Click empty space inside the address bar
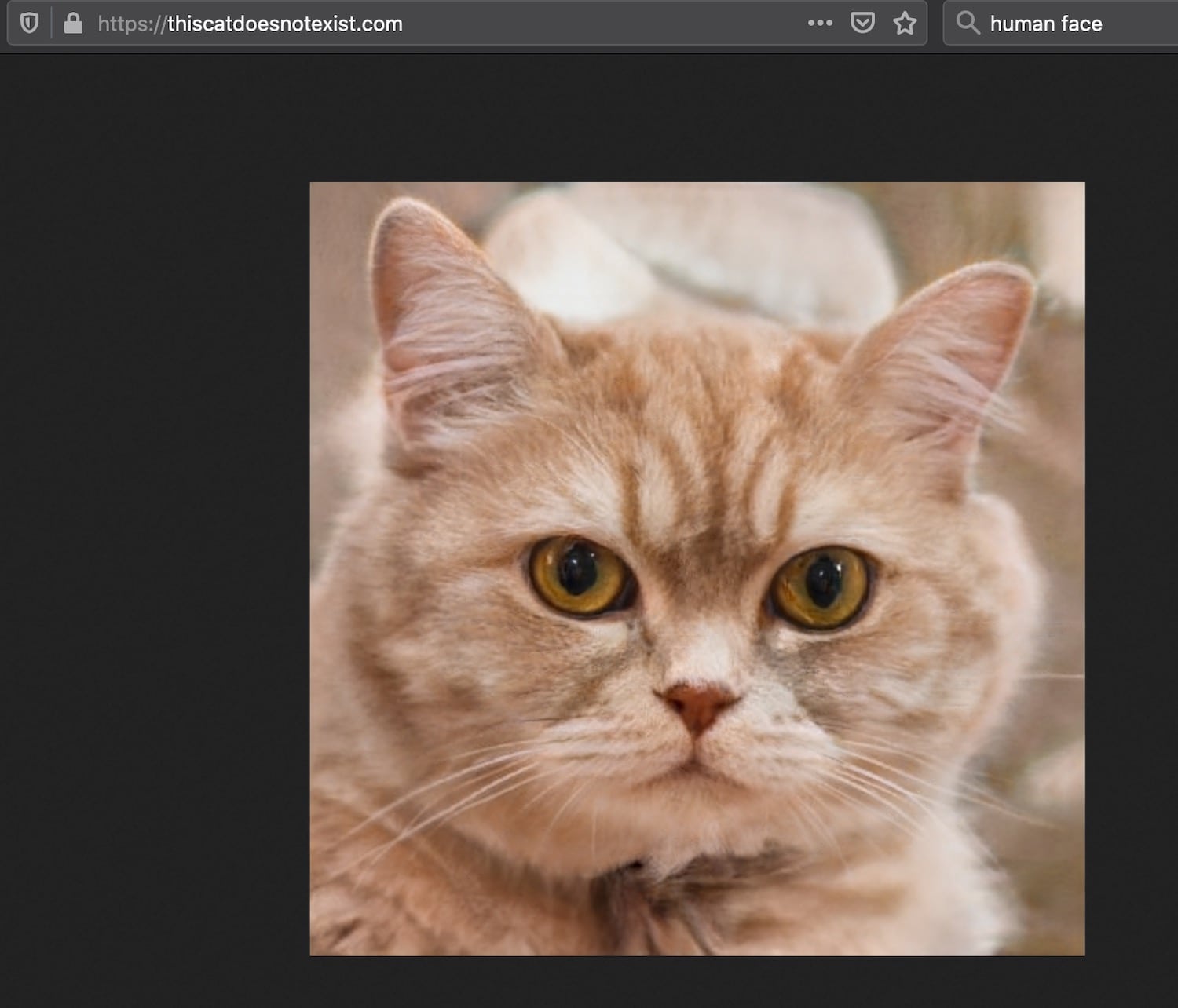Image resolution: width=1178 pixels, height=1008 pixels. (x=605, y=24)
